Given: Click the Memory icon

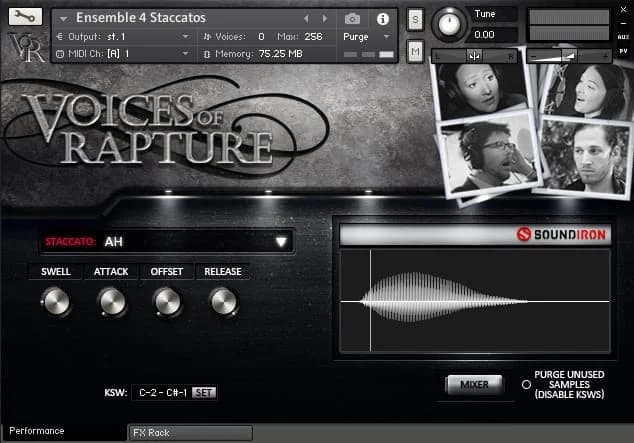Looking at the screenshot, I should click(x=207, y=54).
